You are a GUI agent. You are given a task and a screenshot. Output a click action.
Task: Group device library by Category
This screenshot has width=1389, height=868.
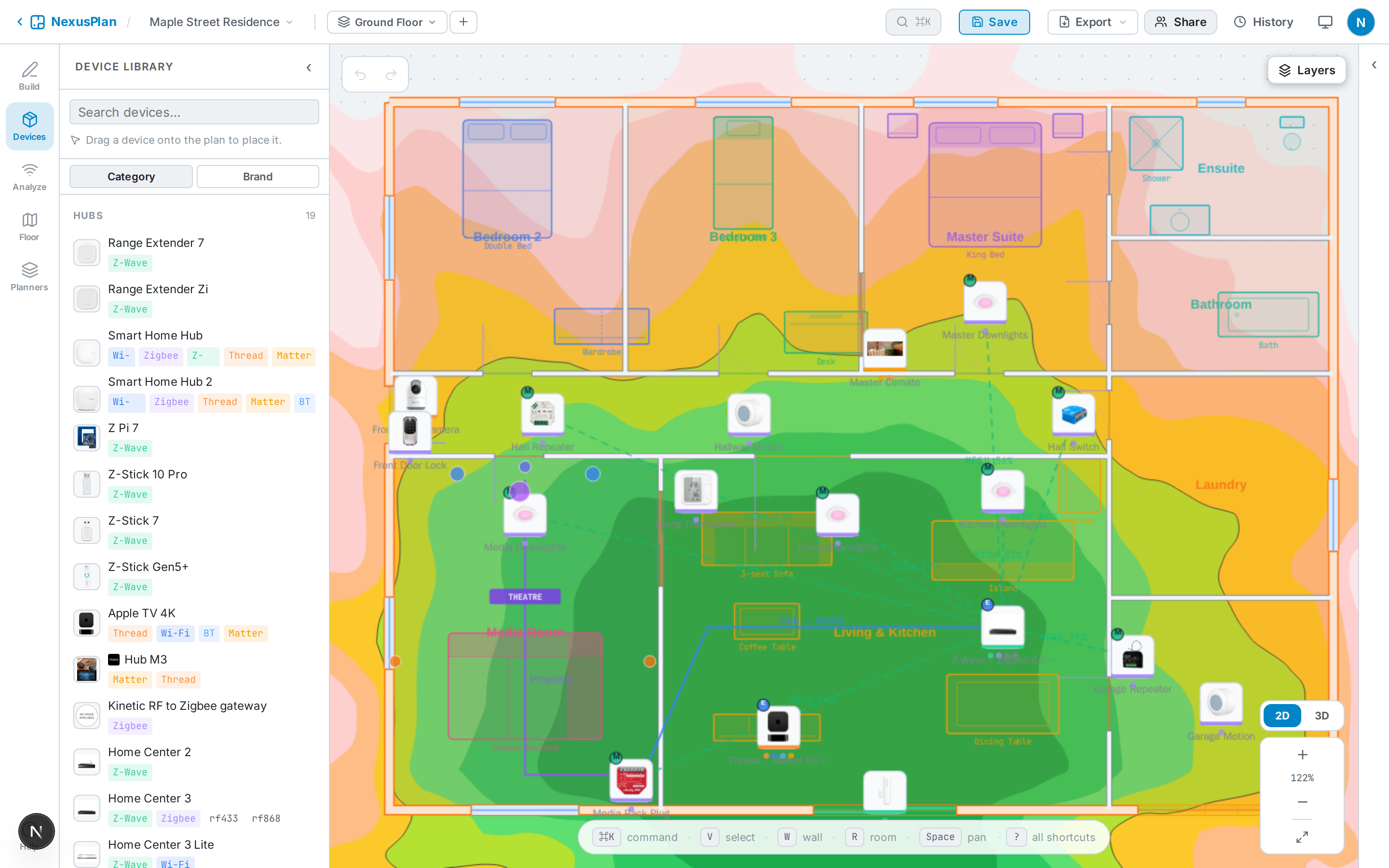coord(131,176)
